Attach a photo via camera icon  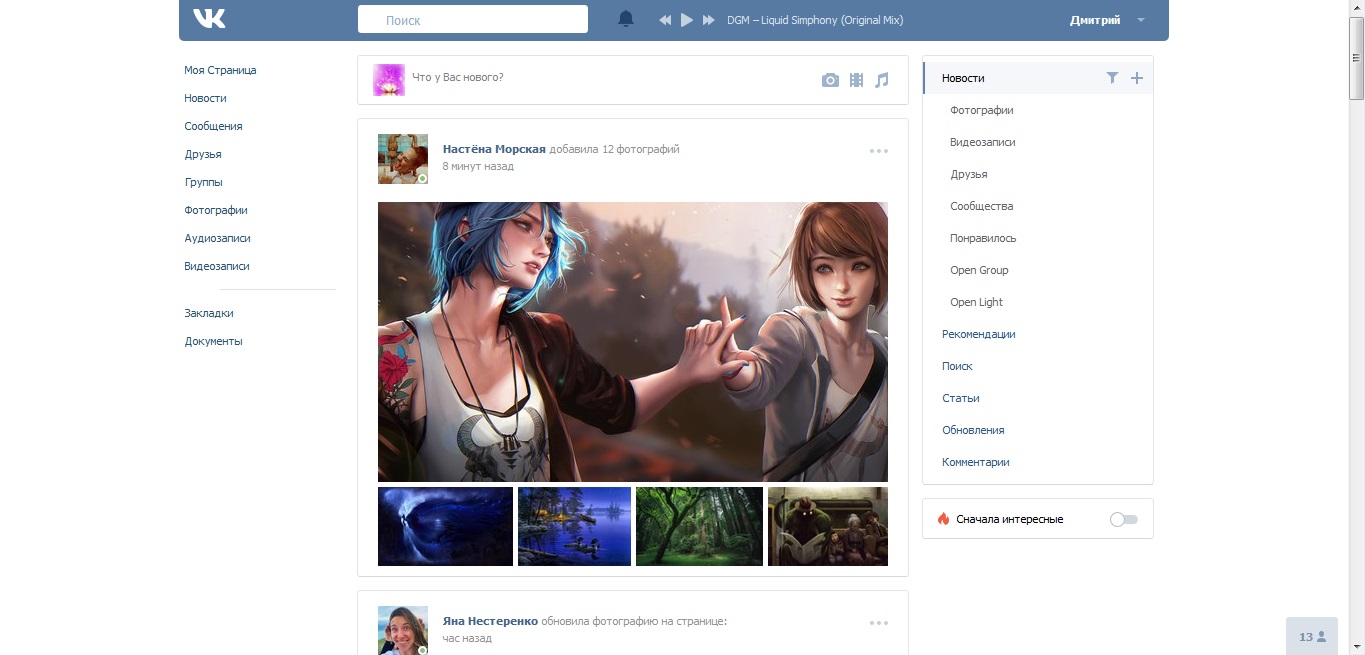click(830, 80)
